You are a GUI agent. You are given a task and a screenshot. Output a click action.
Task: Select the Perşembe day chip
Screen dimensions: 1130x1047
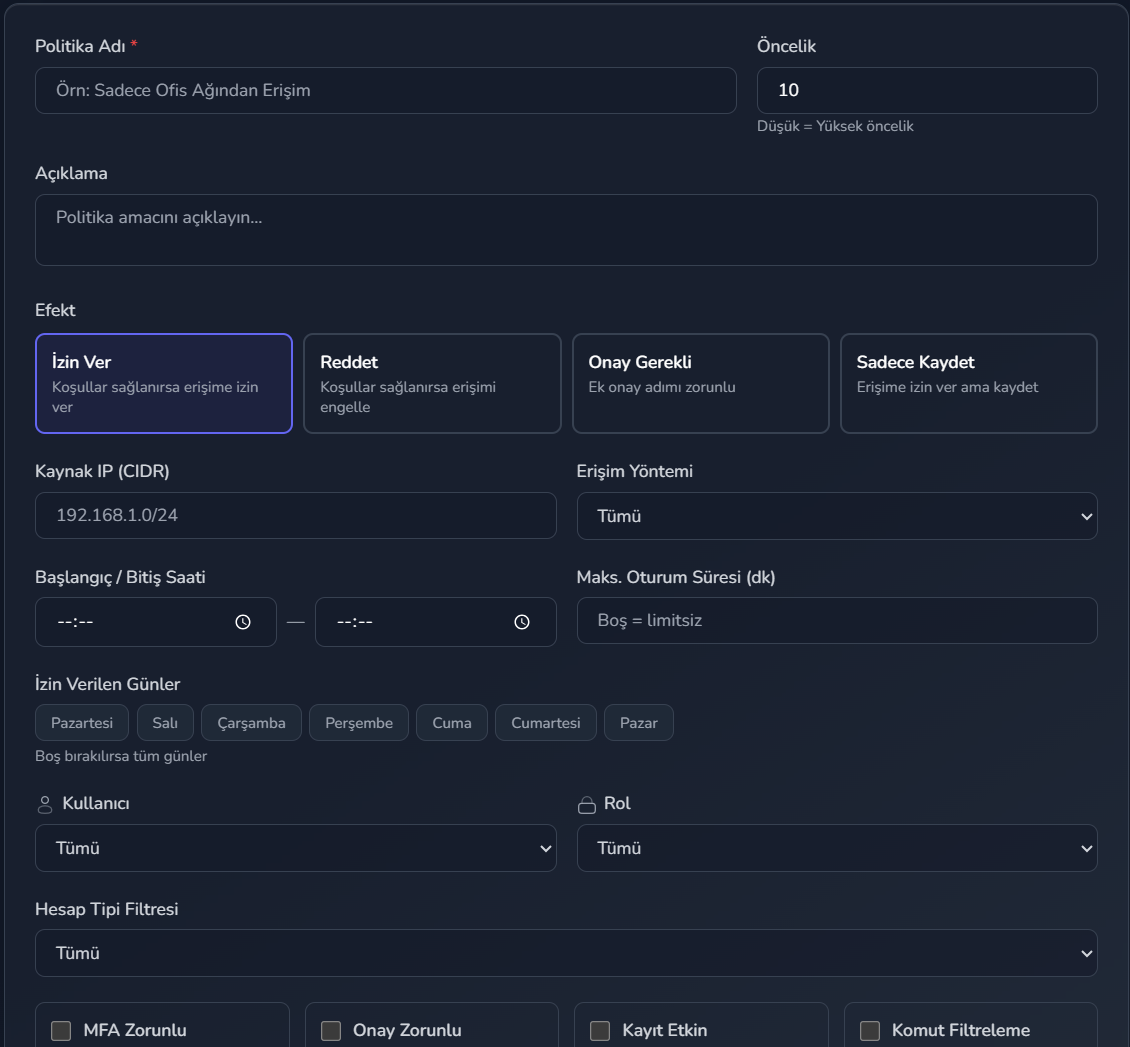tap(359, 723)
